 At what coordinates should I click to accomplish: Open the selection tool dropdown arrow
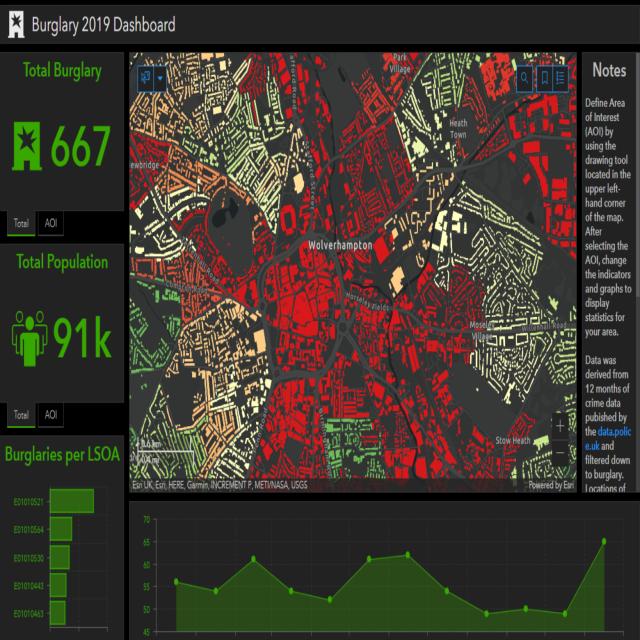coord(160,77)
